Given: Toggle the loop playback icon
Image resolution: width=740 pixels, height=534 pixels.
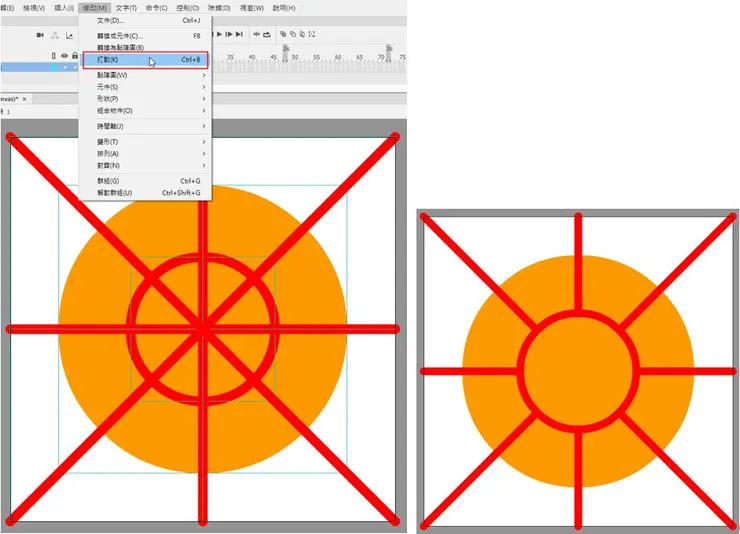Looking at the screenshot, I should click(x=267, y=34).
